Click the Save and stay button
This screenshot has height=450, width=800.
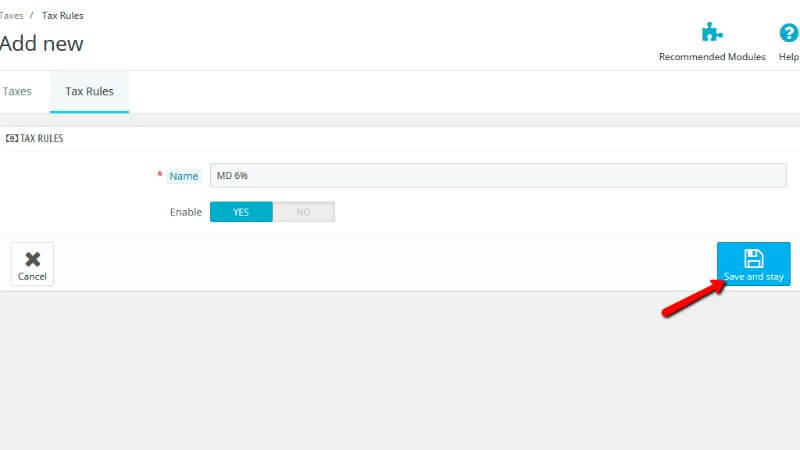(754, 264)
